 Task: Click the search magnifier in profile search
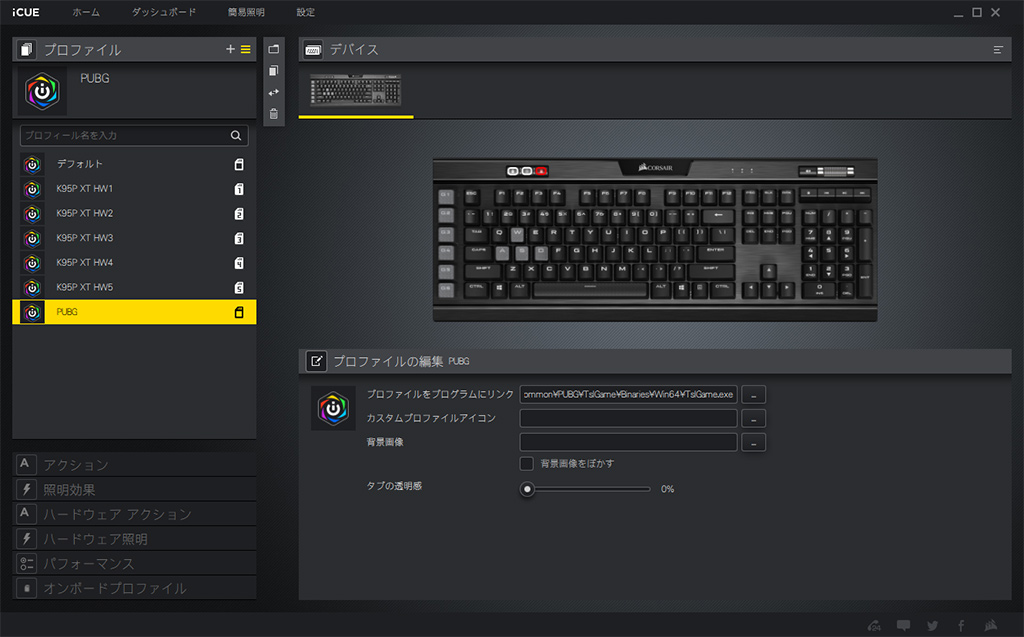pyautogui.click(x=236, y=135)
